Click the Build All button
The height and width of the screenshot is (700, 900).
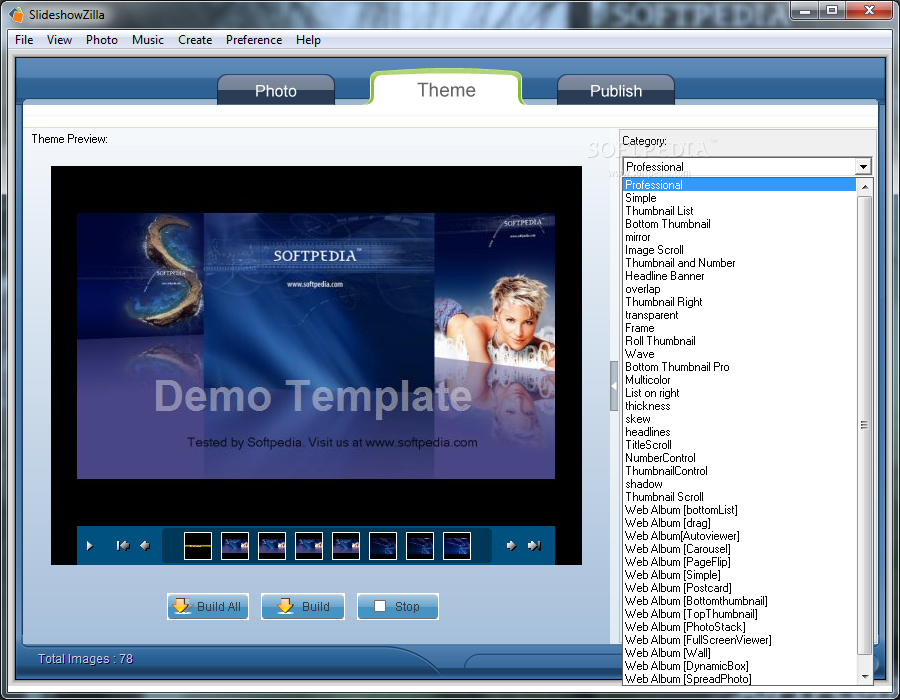coord(208,606)
